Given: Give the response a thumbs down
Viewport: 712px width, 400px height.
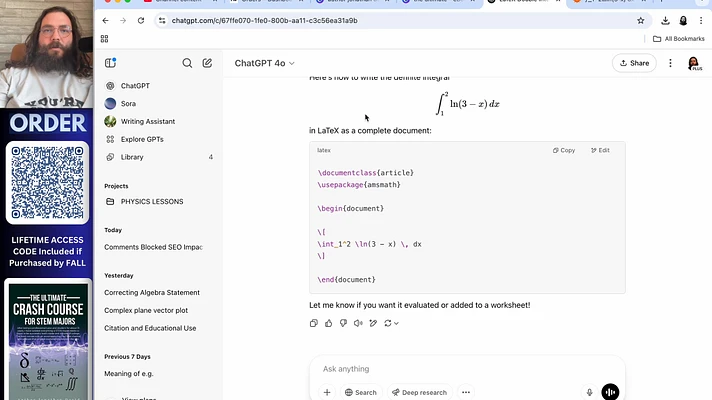Looking at the screenshot, I should click(x=343, y=323).
